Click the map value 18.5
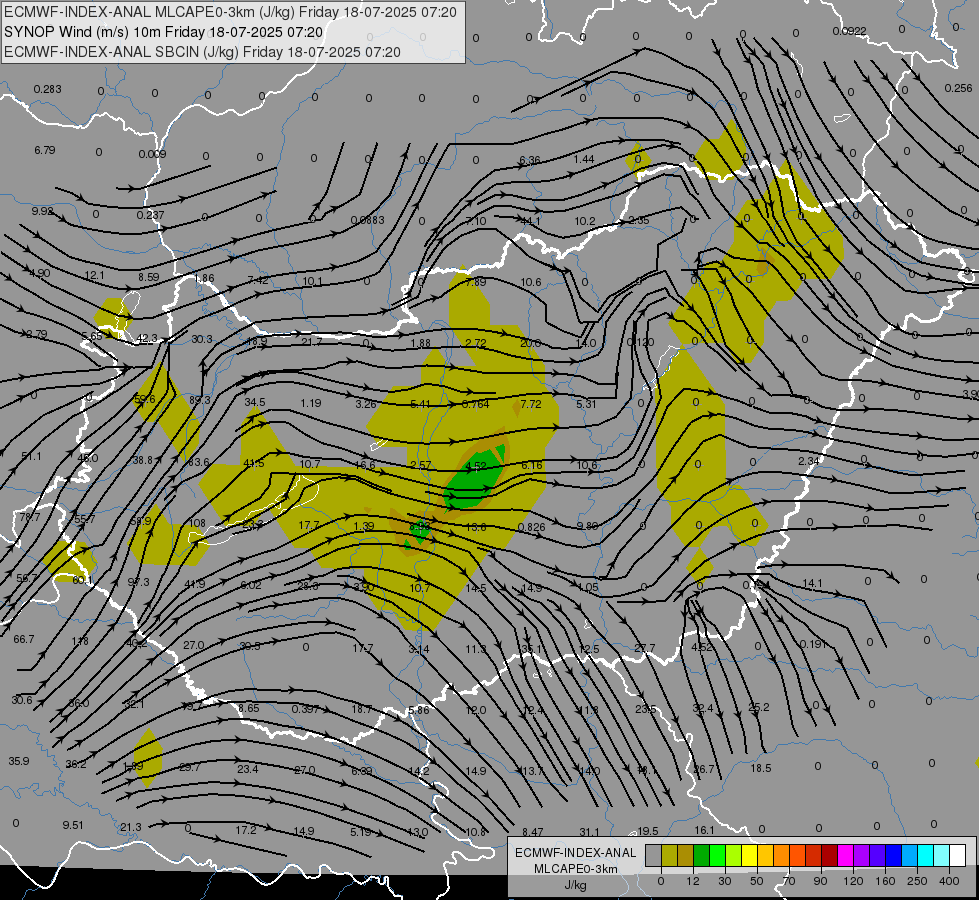 pyautogui.click(x=760, y=768)
